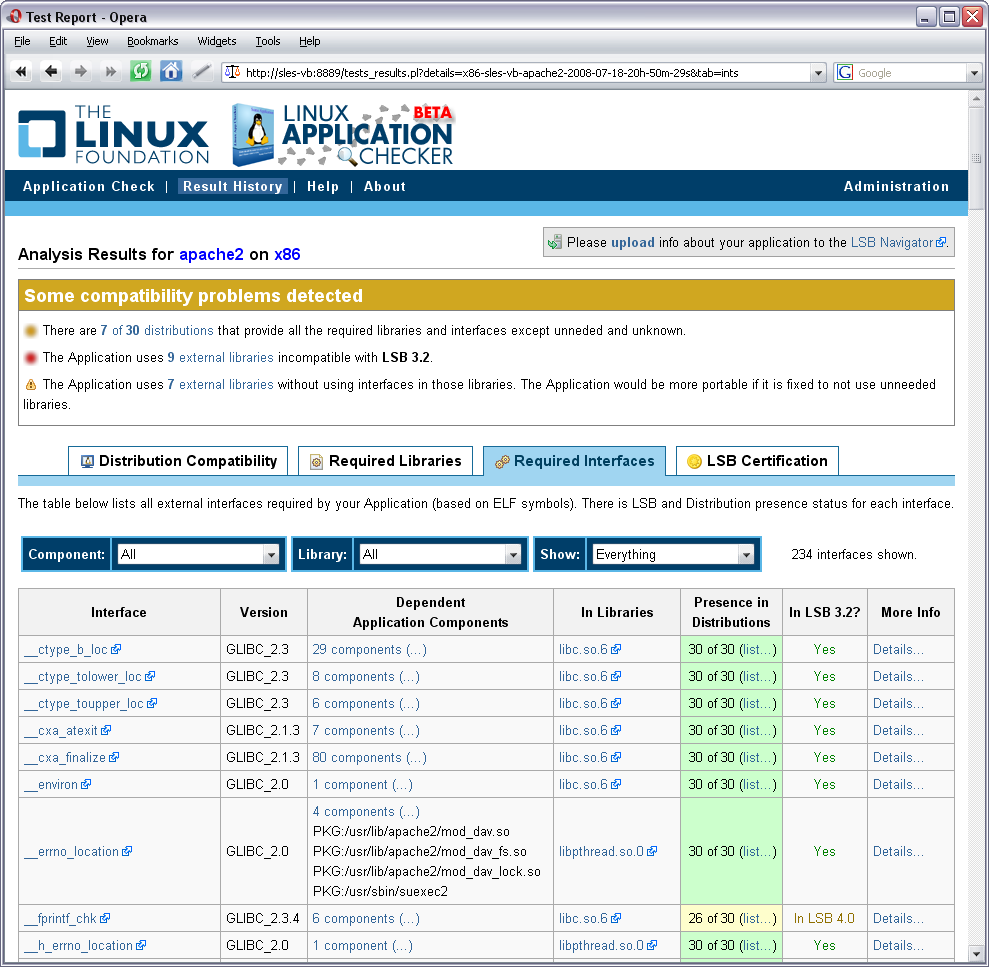Image resolution: width=989 pixels, height=967 pixels.
Task: Click the Google search field
Action: point(910,73)
